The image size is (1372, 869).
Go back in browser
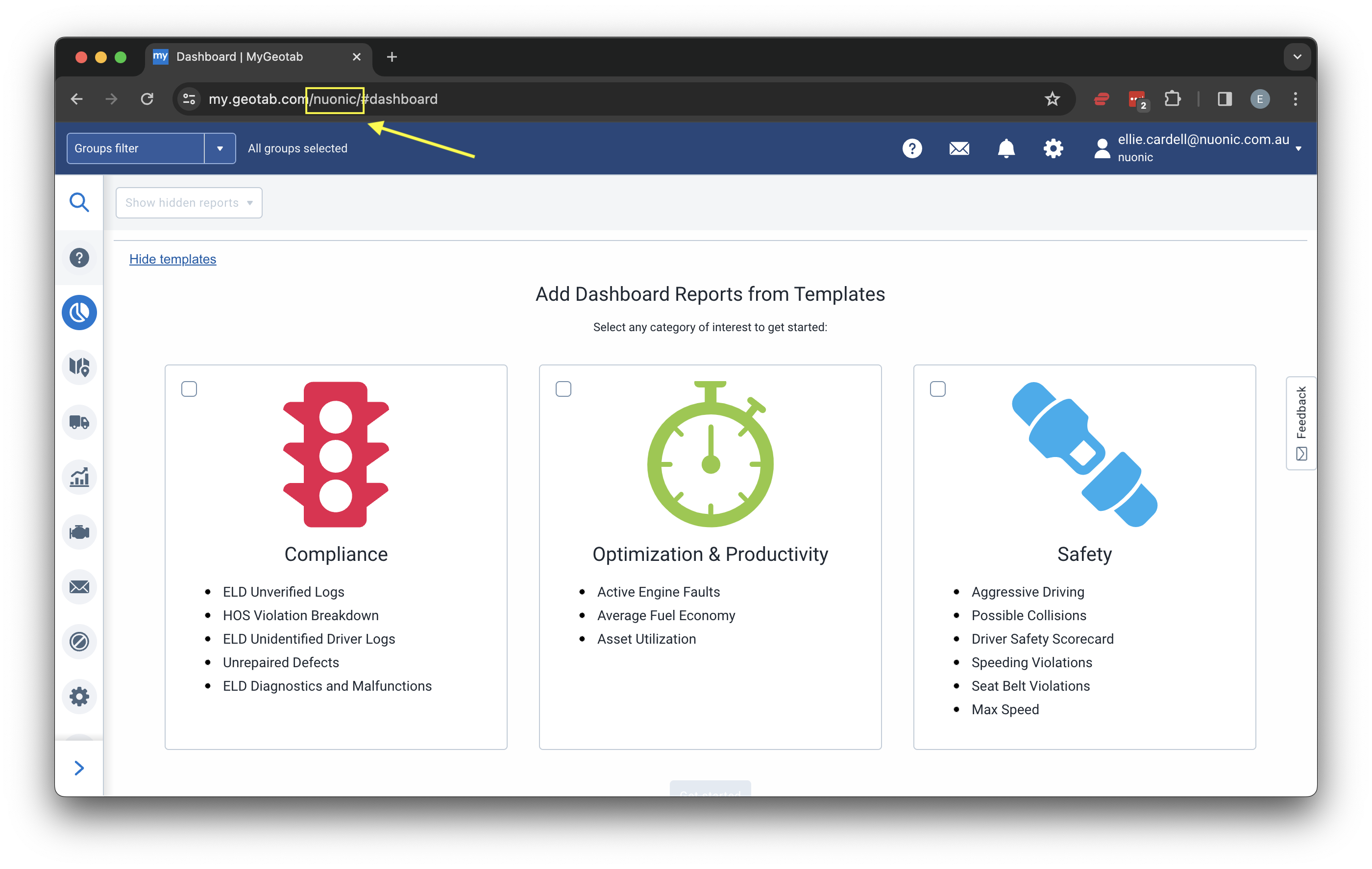coord(77,98)
